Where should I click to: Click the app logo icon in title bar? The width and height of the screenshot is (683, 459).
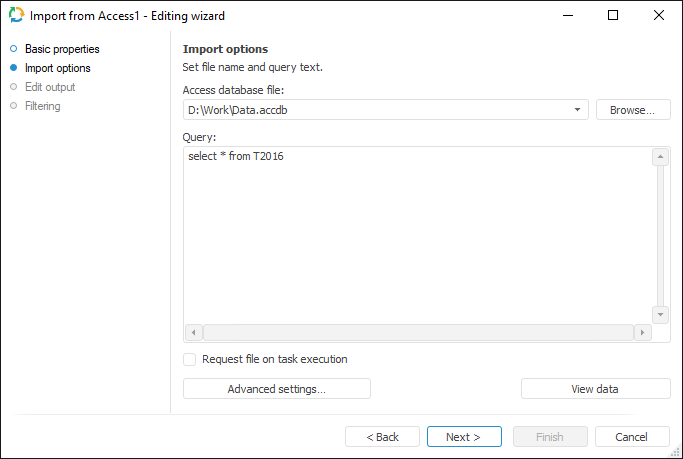tap(16, 16)
